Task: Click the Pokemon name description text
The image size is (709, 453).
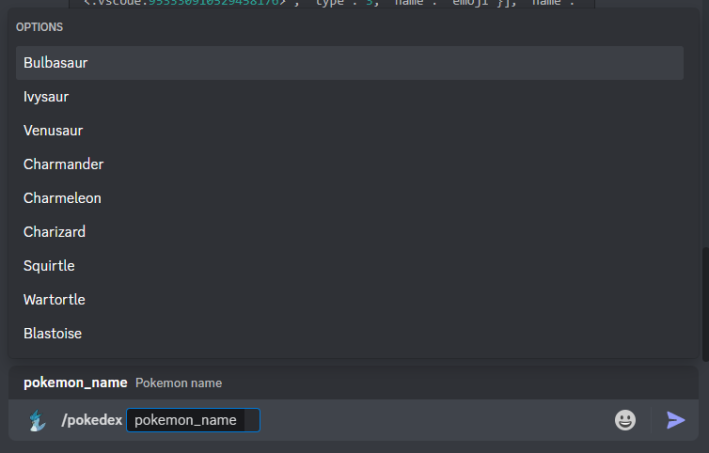Action: 179,383
